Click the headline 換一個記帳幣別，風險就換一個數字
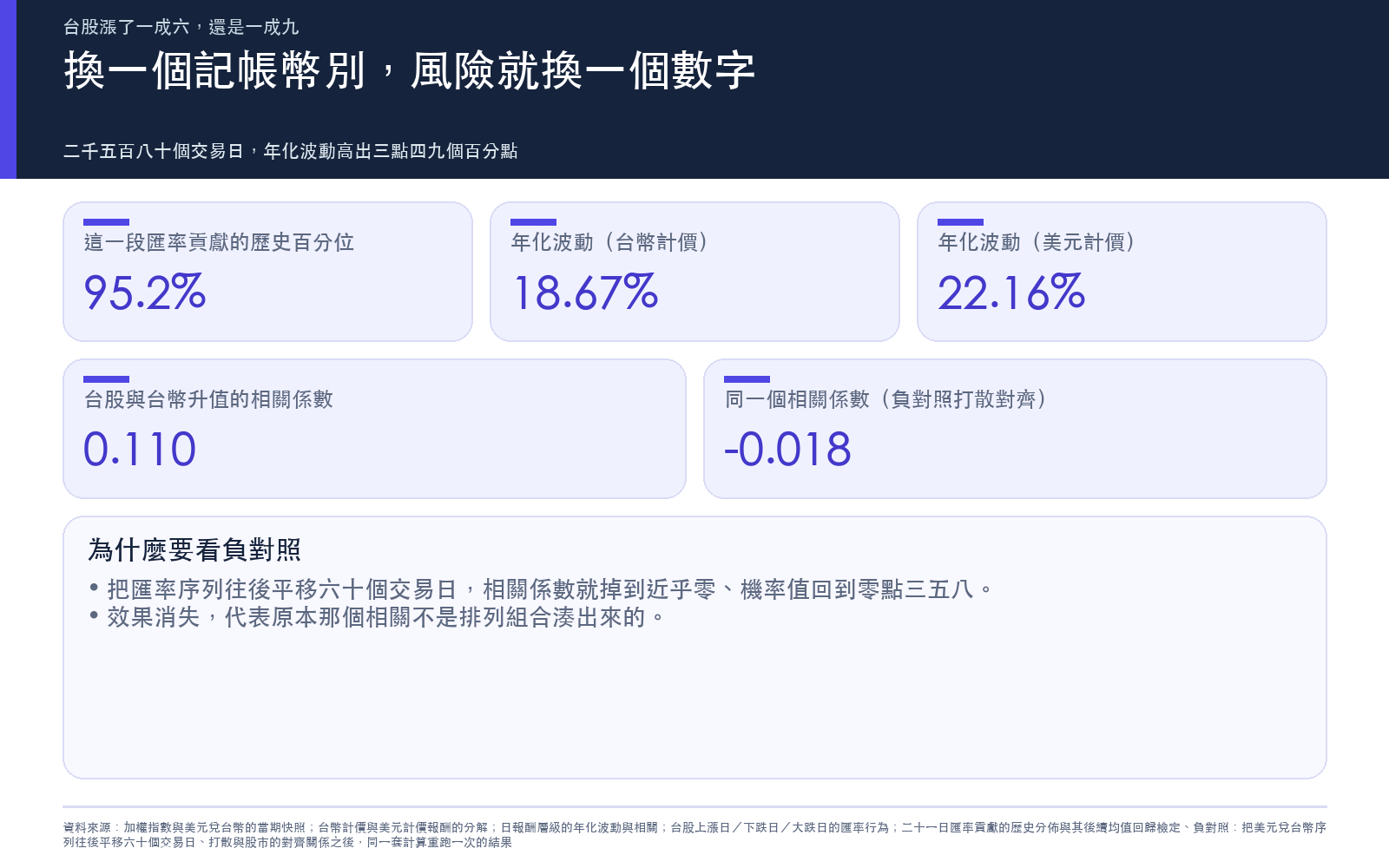Viewport: 1389px width, 868px height. (409, 71)
